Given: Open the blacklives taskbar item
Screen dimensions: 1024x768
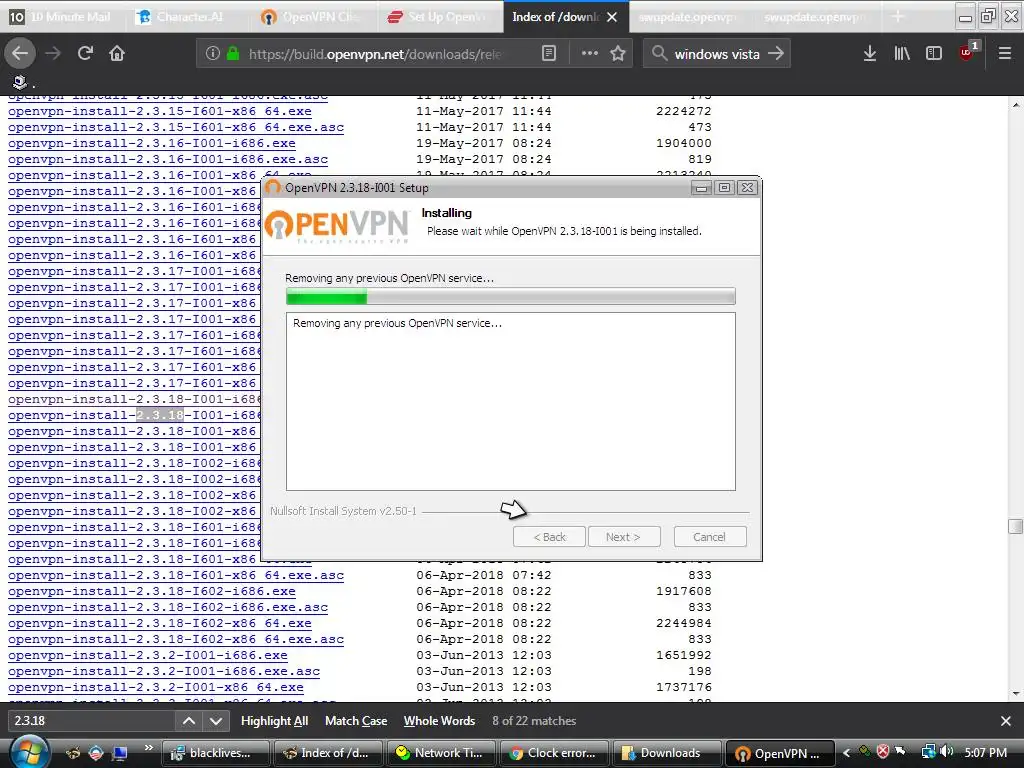Looking at the screenshot, I should point(216,753).
